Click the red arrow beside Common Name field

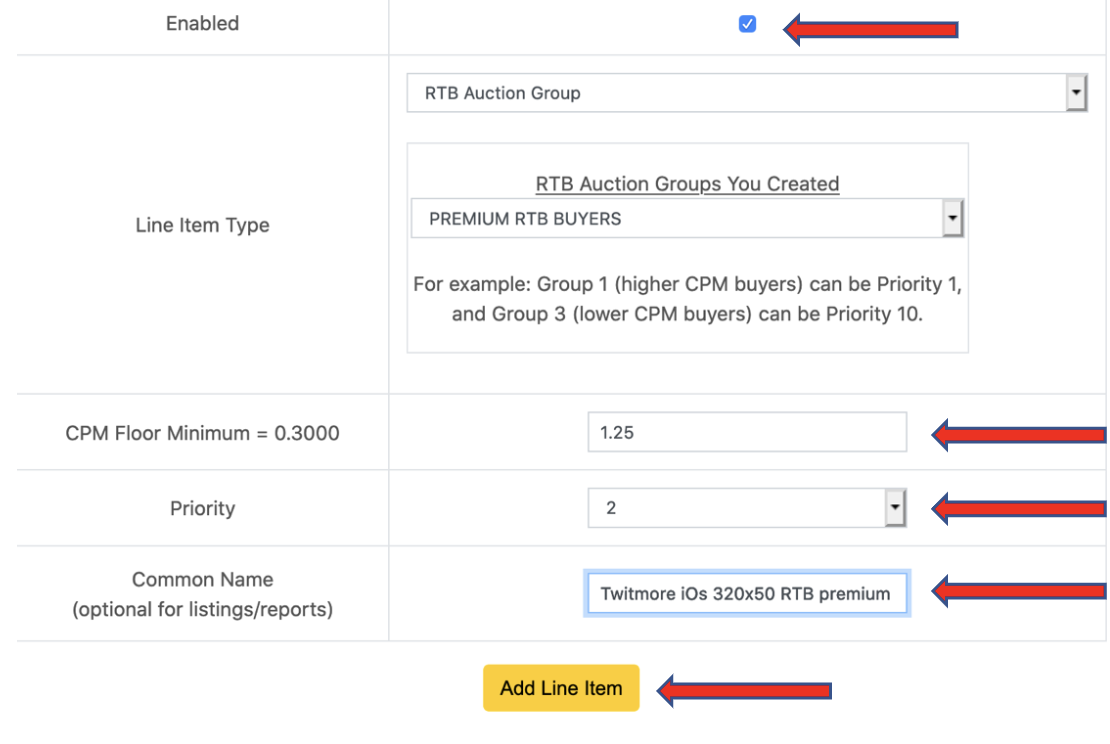point(1018,591)
